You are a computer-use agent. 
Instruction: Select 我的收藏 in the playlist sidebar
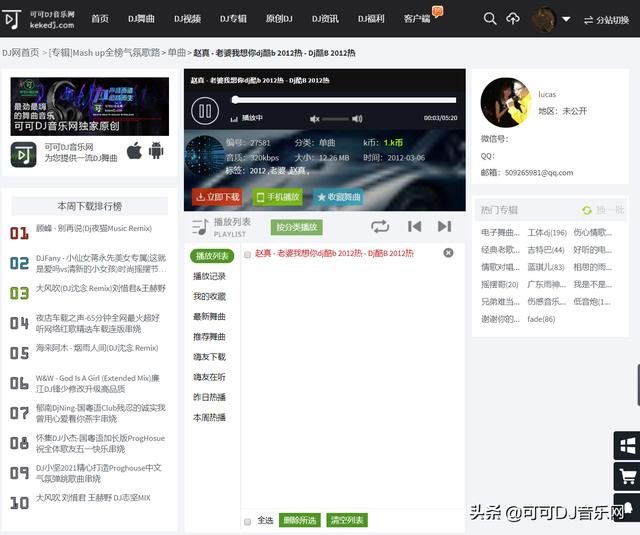[x=210, y=296]
